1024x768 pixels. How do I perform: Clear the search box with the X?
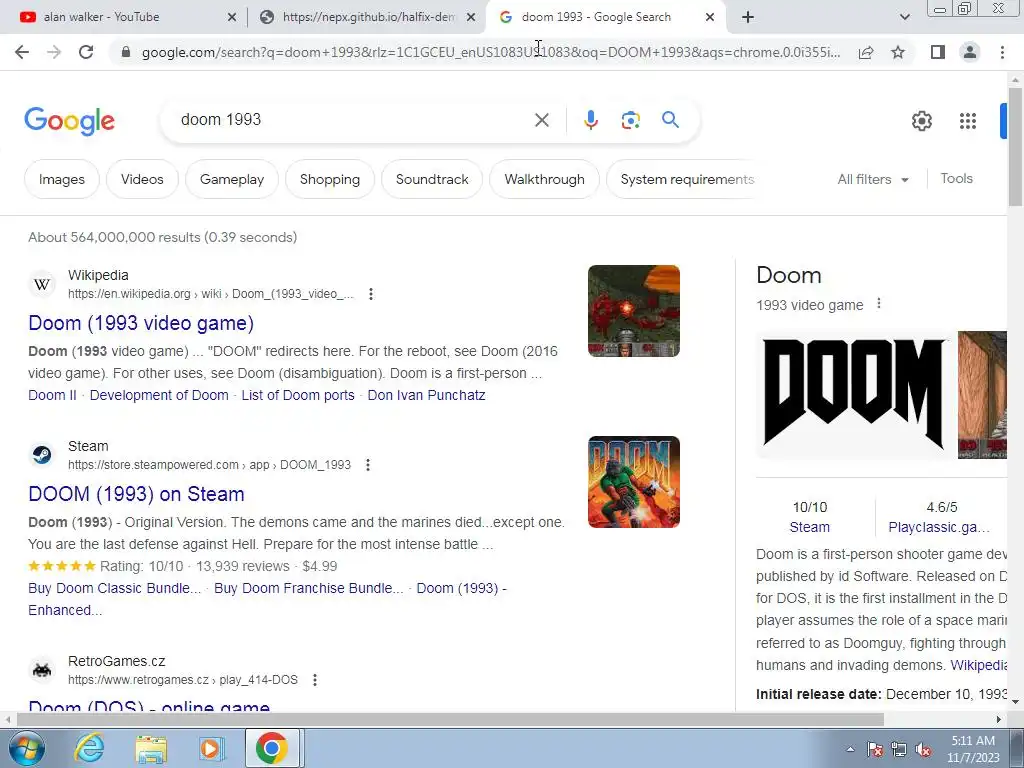coord(541,120)
